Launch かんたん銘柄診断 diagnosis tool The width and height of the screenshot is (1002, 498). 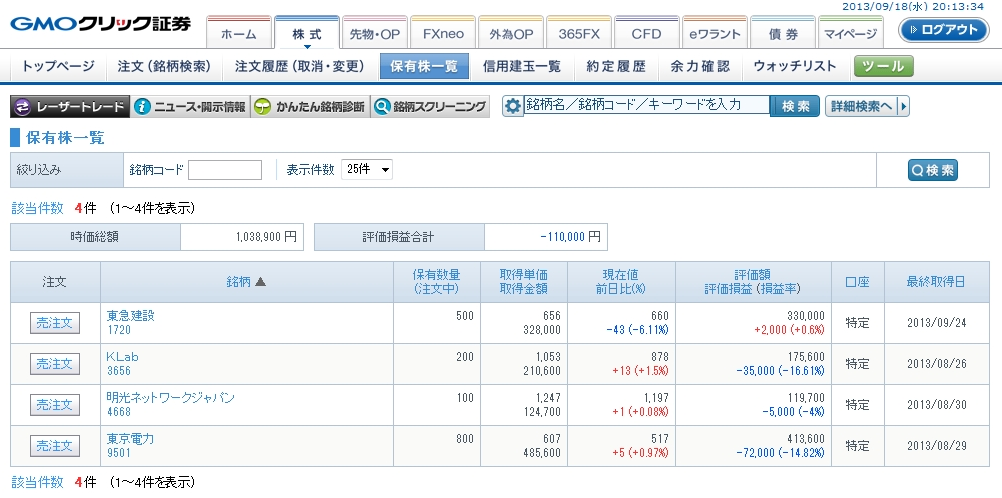pyautogui.click(x=309, y=107)
